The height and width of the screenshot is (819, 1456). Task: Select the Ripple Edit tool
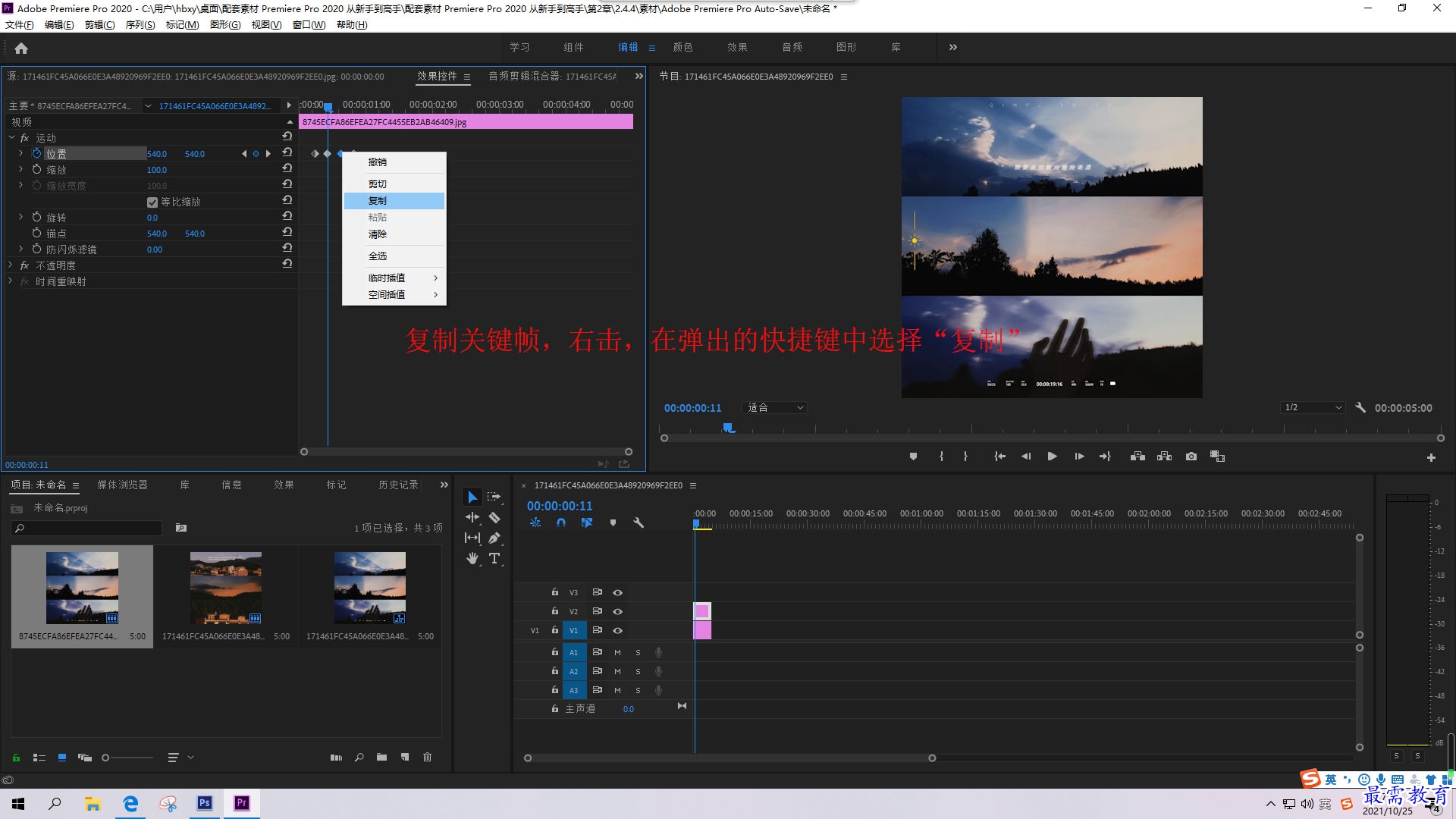[472, 517]
